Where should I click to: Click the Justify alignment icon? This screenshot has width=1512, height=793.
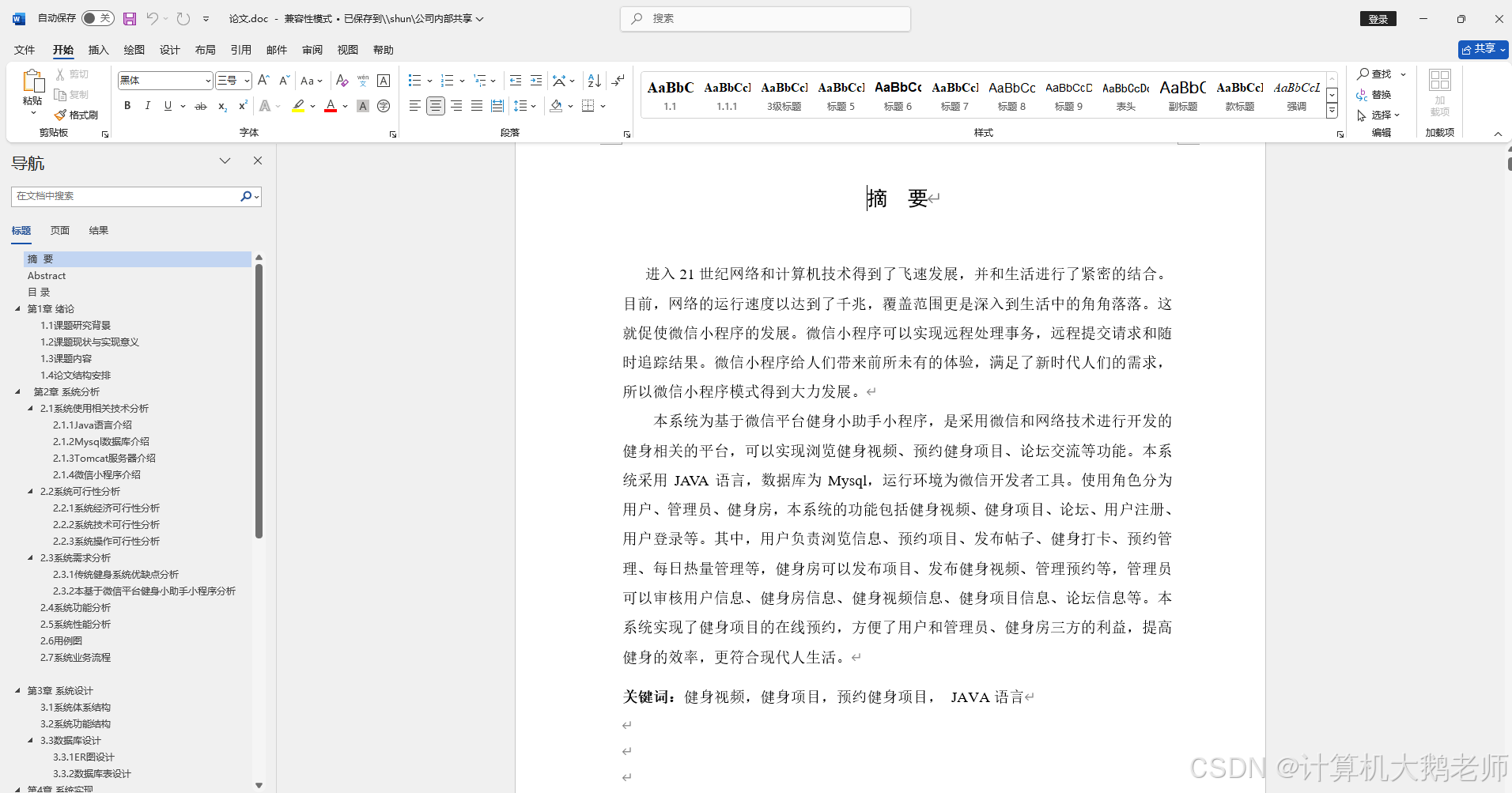pos(477,106)
